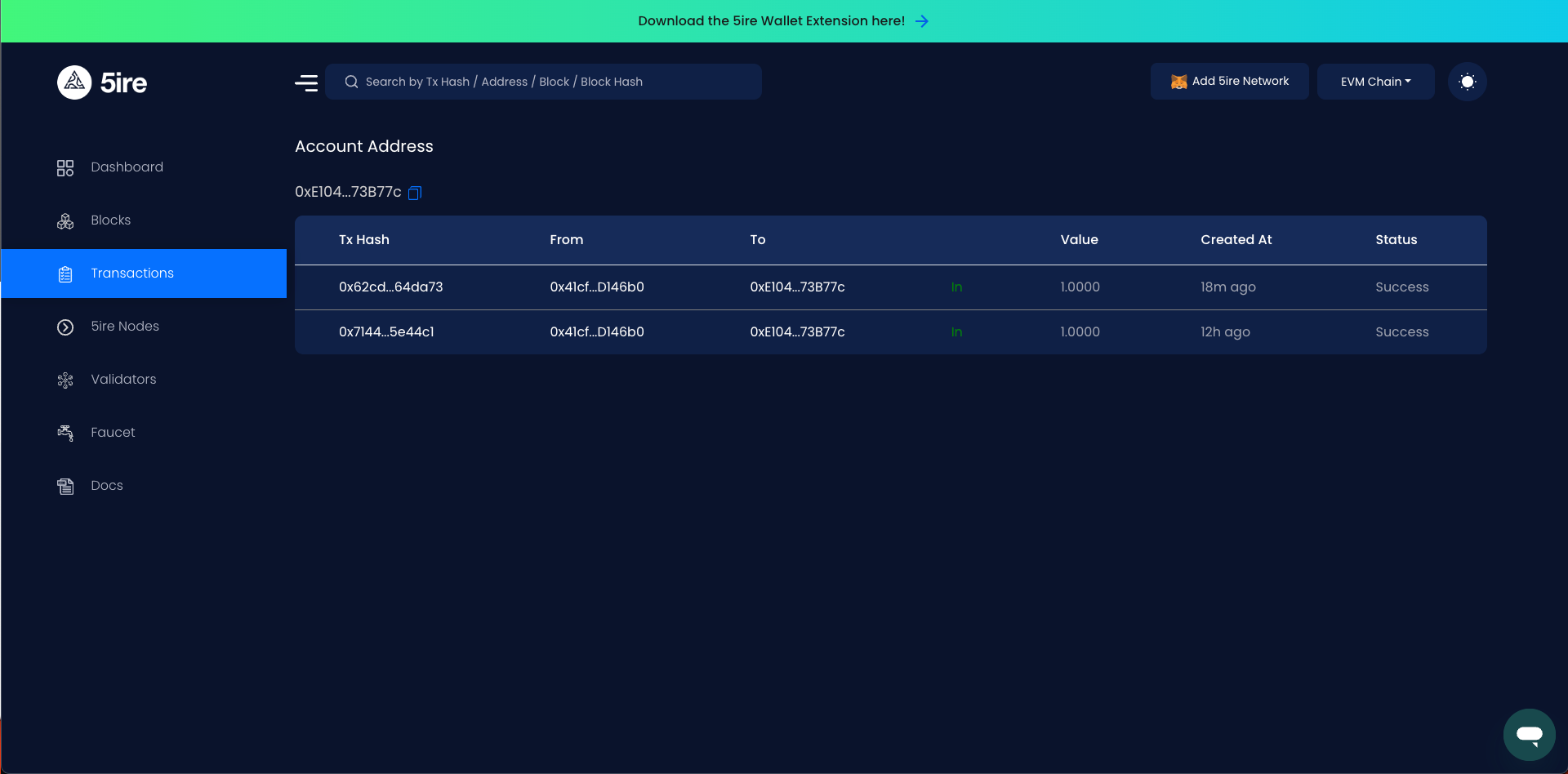Image resolution: width=1568 pixels, height=774 pixels.
Task: Click the 5ire logo icon
Action: tap(74, 82)
